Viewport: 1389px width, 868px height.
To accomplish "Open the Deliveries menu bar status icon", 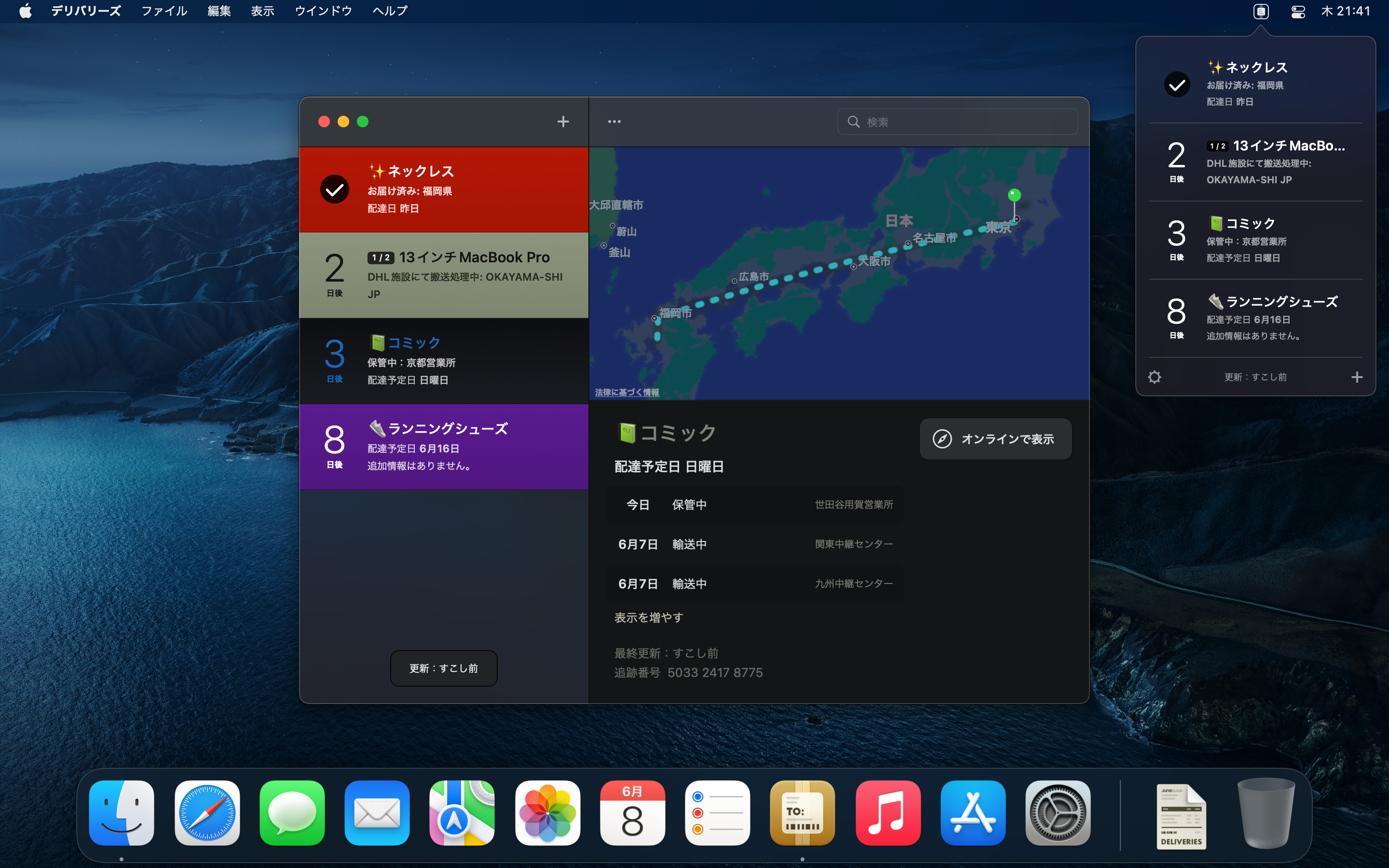I will (1260, 11).
